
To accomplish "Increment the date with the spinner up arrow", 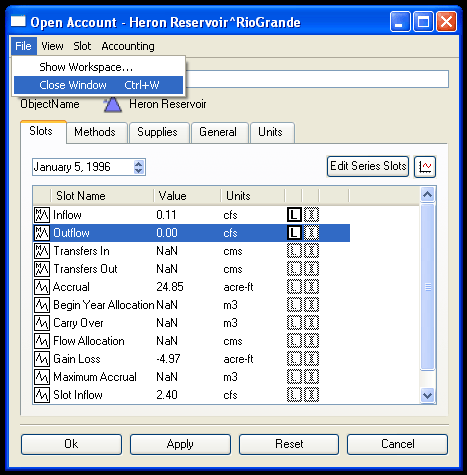I will 139,163.
